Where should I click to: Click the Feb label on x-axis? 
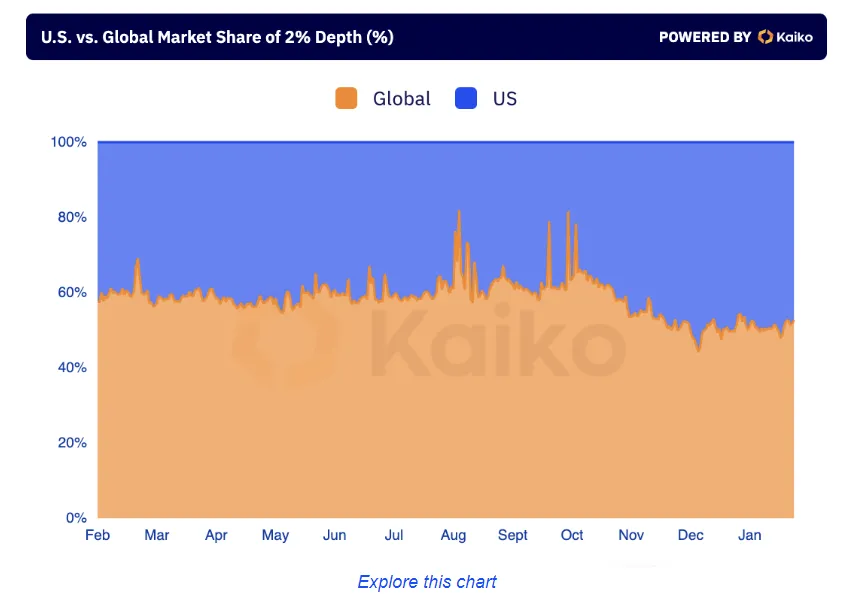pyautogui.click(x=98, y=535)
